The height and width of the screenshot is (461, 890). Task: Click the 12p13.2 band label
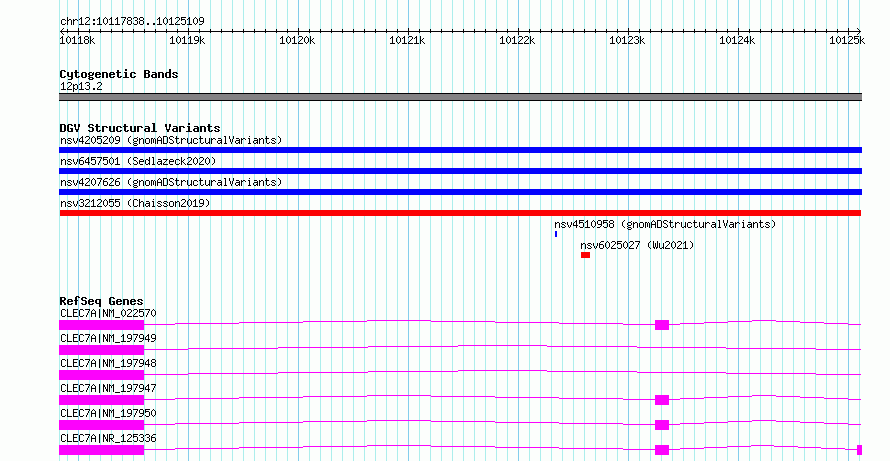coord(81,87)
